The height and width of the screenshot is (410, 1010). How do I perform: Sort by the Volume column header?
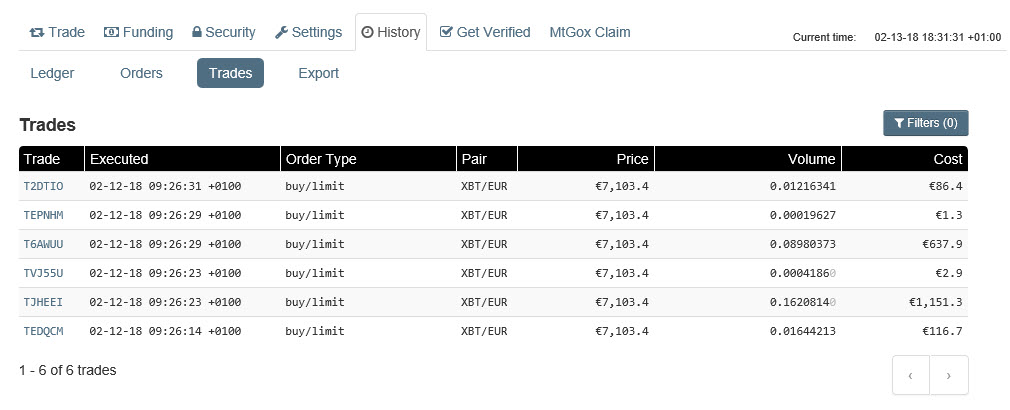[811, 159]
